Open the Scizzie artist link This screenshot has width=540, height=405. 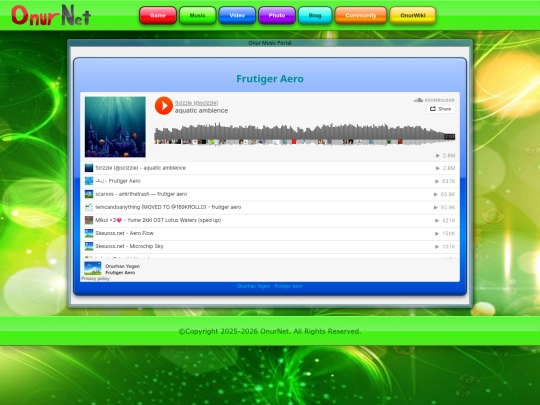click(x=196, y=103)
